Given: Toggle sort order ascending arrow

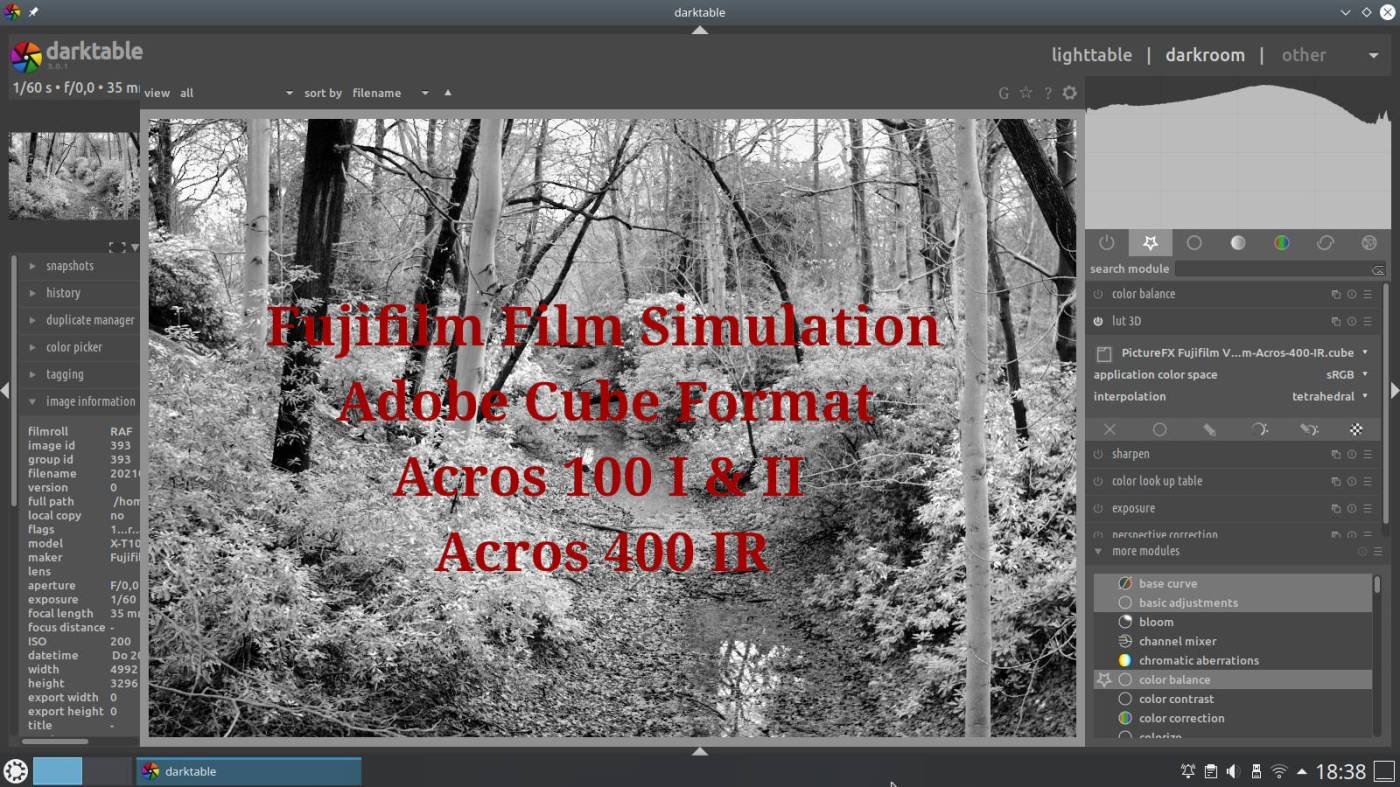Looking at the screenshot, I should coord(448,92).
